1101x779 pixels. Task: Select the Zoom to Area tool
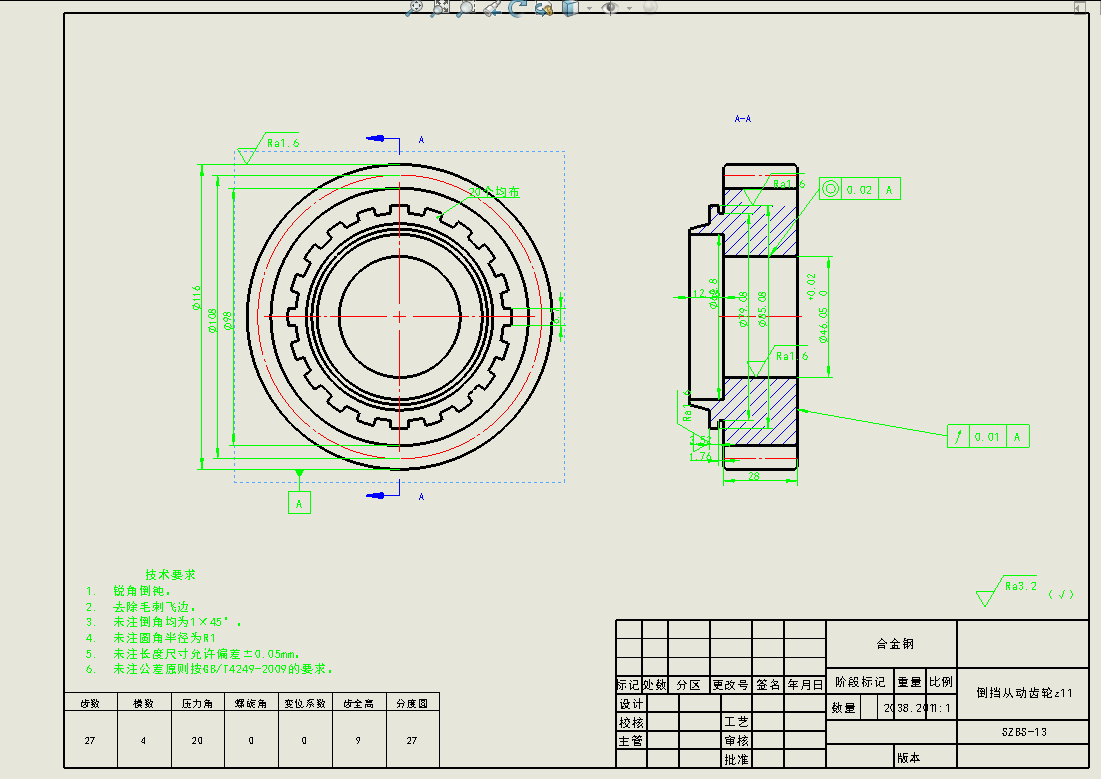click(440, 8)
